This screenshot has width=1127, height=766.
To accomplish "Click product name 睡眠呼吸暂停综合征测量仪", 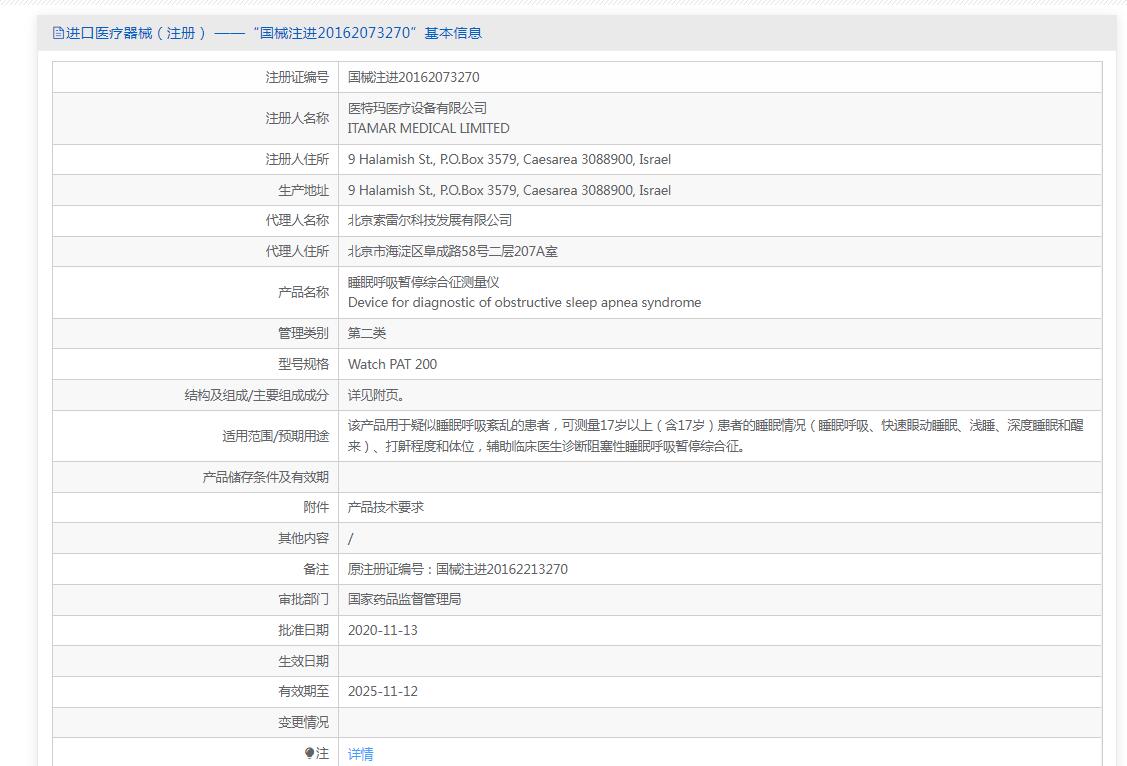I will click(x=423, y=282).
